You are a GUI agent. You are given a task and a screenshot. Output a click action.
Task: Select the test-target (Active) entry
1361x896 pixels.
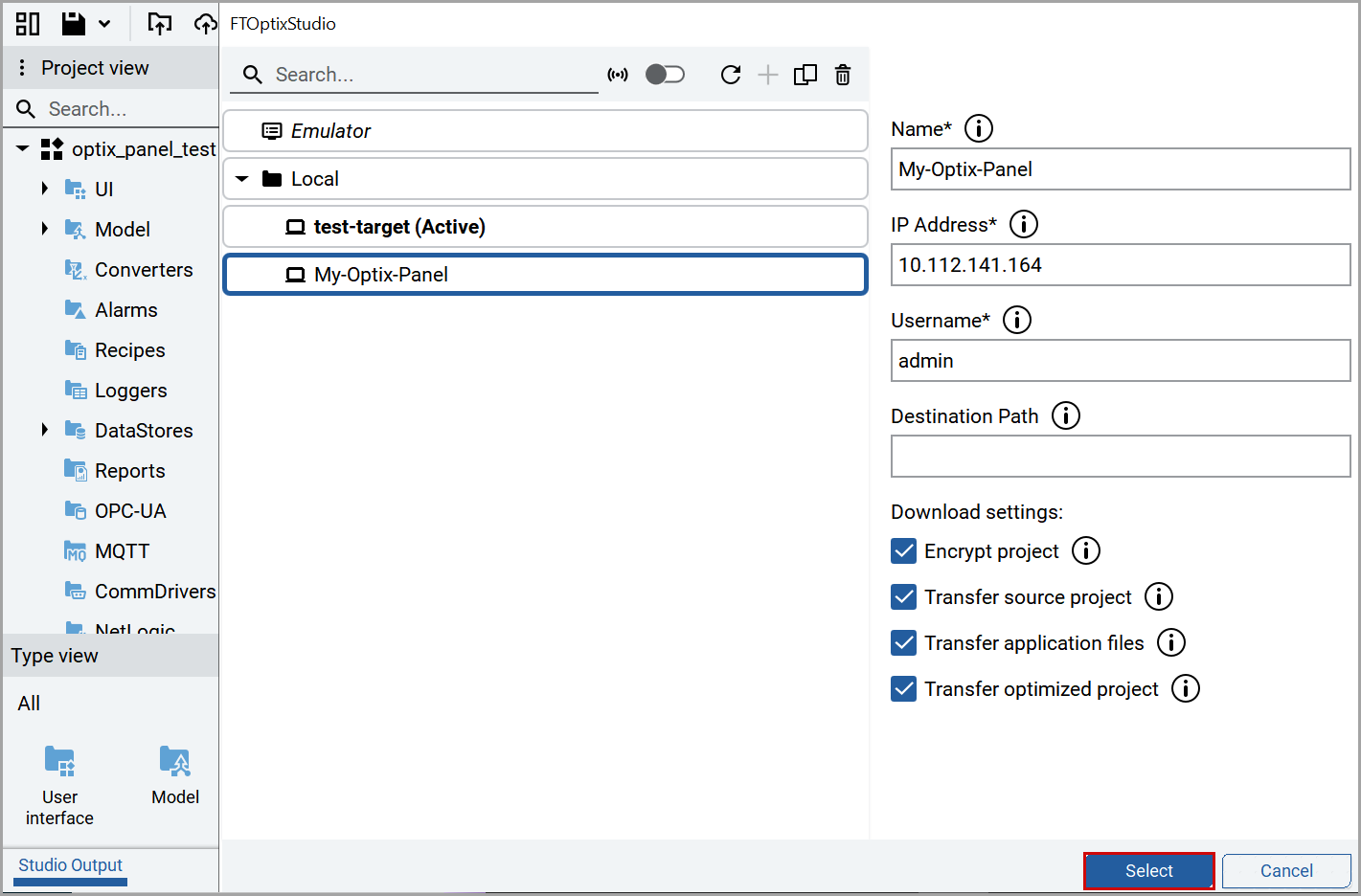(x=546, y=227)
